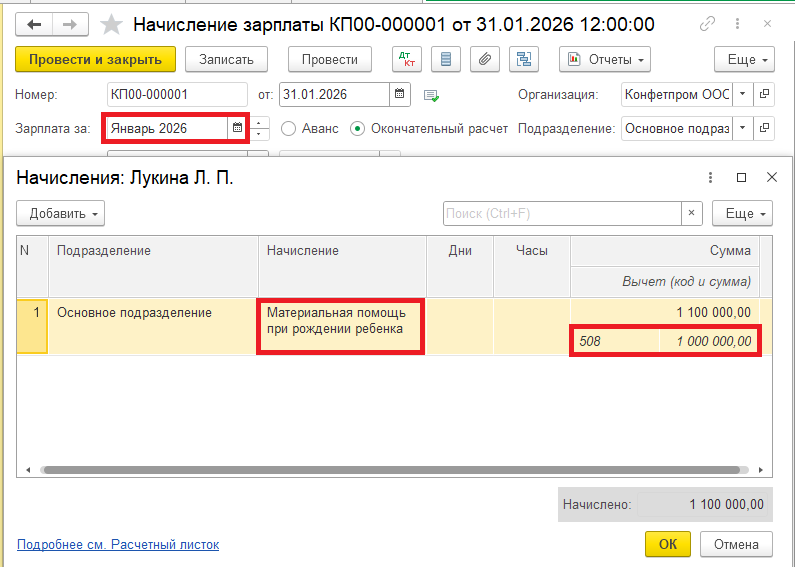Click the Вычет (код и сумма) subheader

coord(665,281)
